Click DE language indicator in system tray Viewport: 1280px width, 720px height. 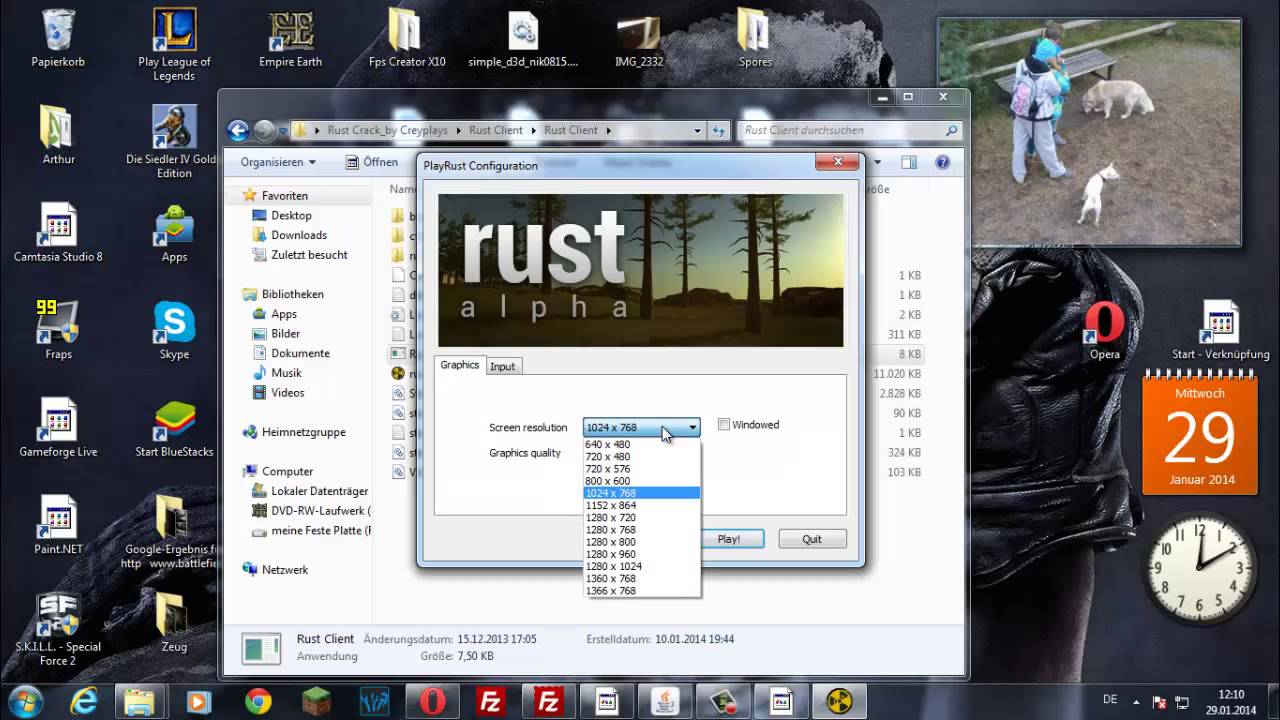tap(1110, 700)
